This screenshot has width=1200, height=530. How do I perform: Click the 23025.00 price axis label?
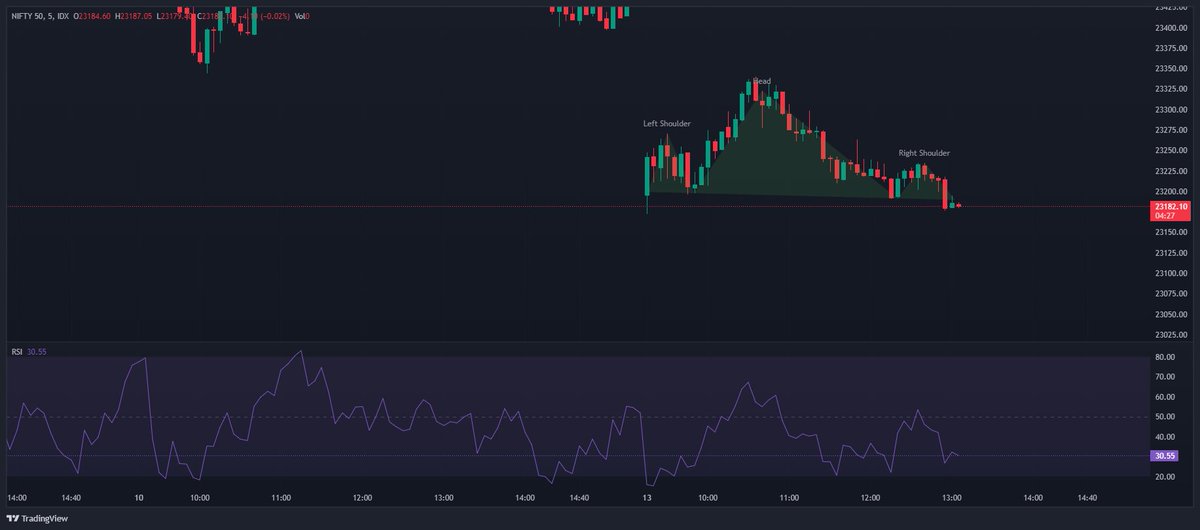coord(1169,335)
